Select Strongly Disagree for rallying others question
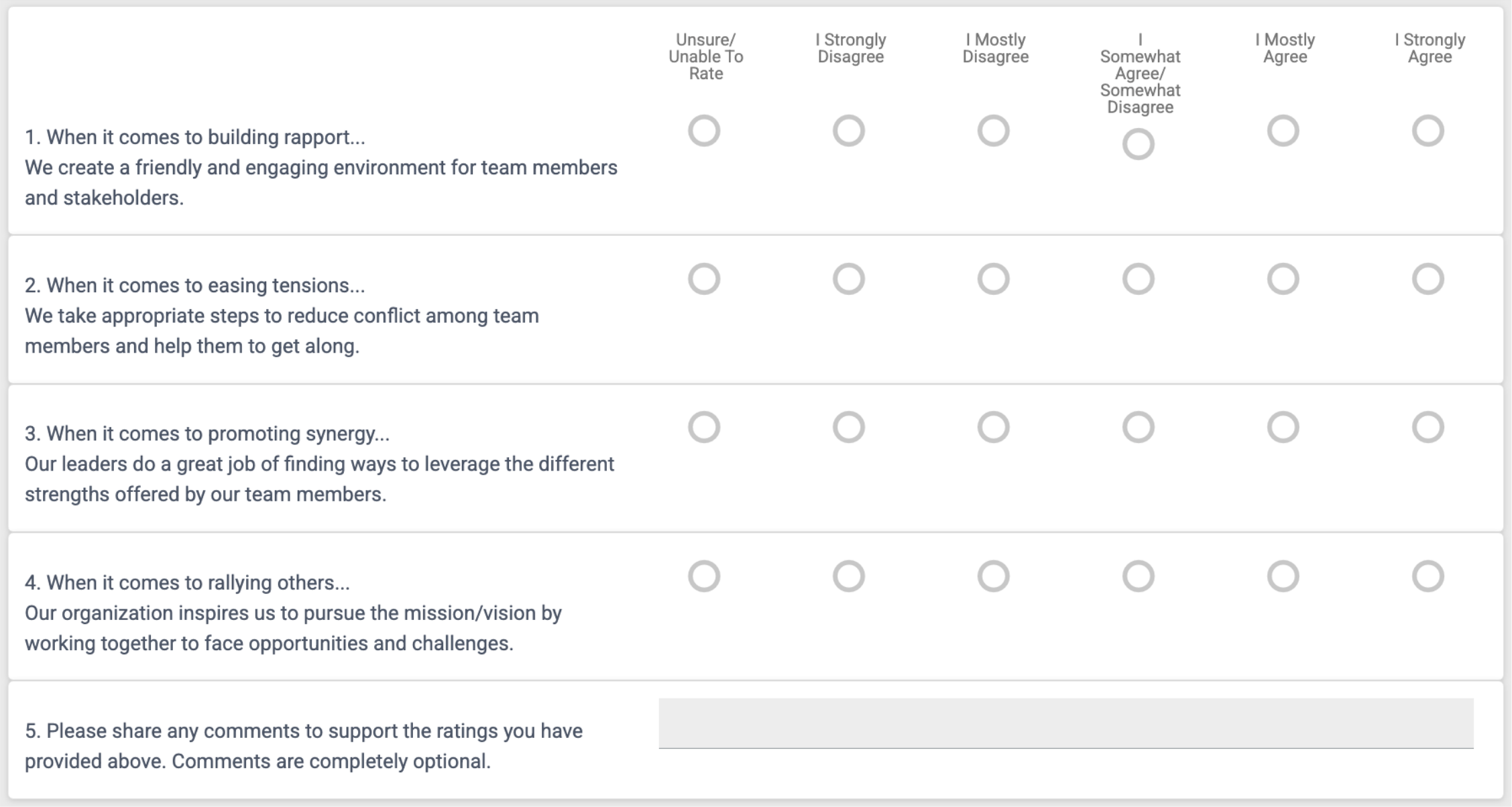 tap(849, 576)
